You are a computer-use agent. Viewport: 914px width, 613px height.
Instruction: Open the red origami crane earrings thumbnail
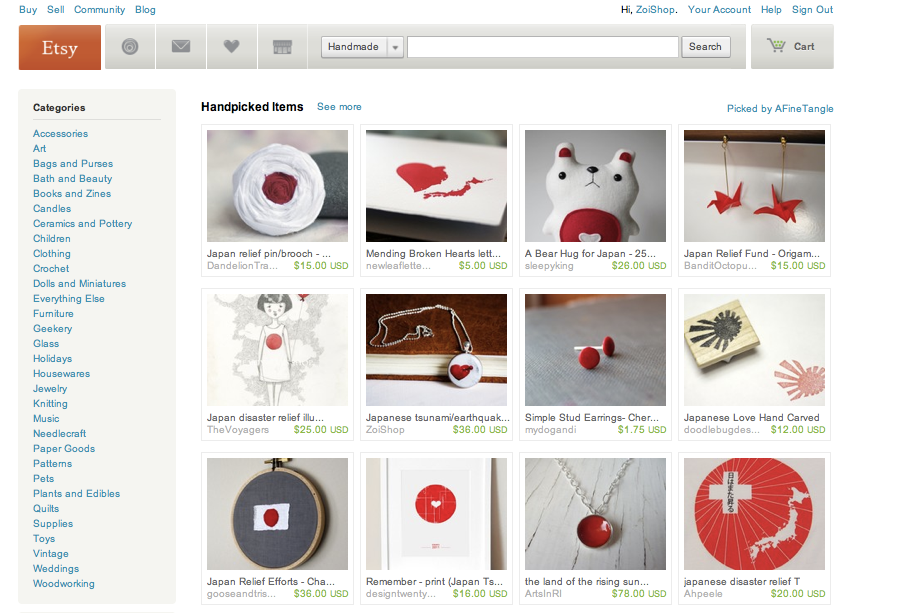(x=754, y=186)
